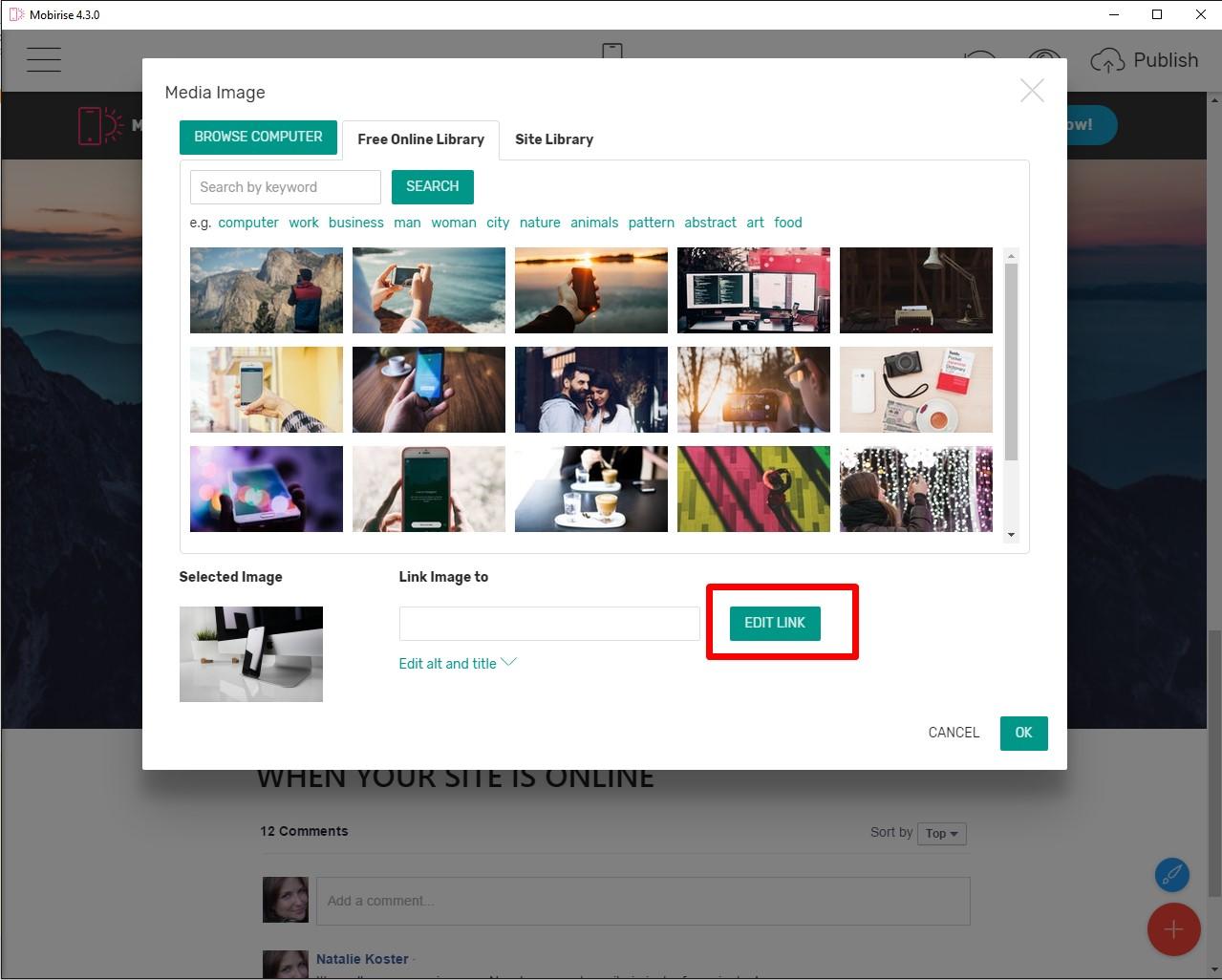1222x980 pixels.
Task: Confirm with the OK button
Action: coord(1023,733)
